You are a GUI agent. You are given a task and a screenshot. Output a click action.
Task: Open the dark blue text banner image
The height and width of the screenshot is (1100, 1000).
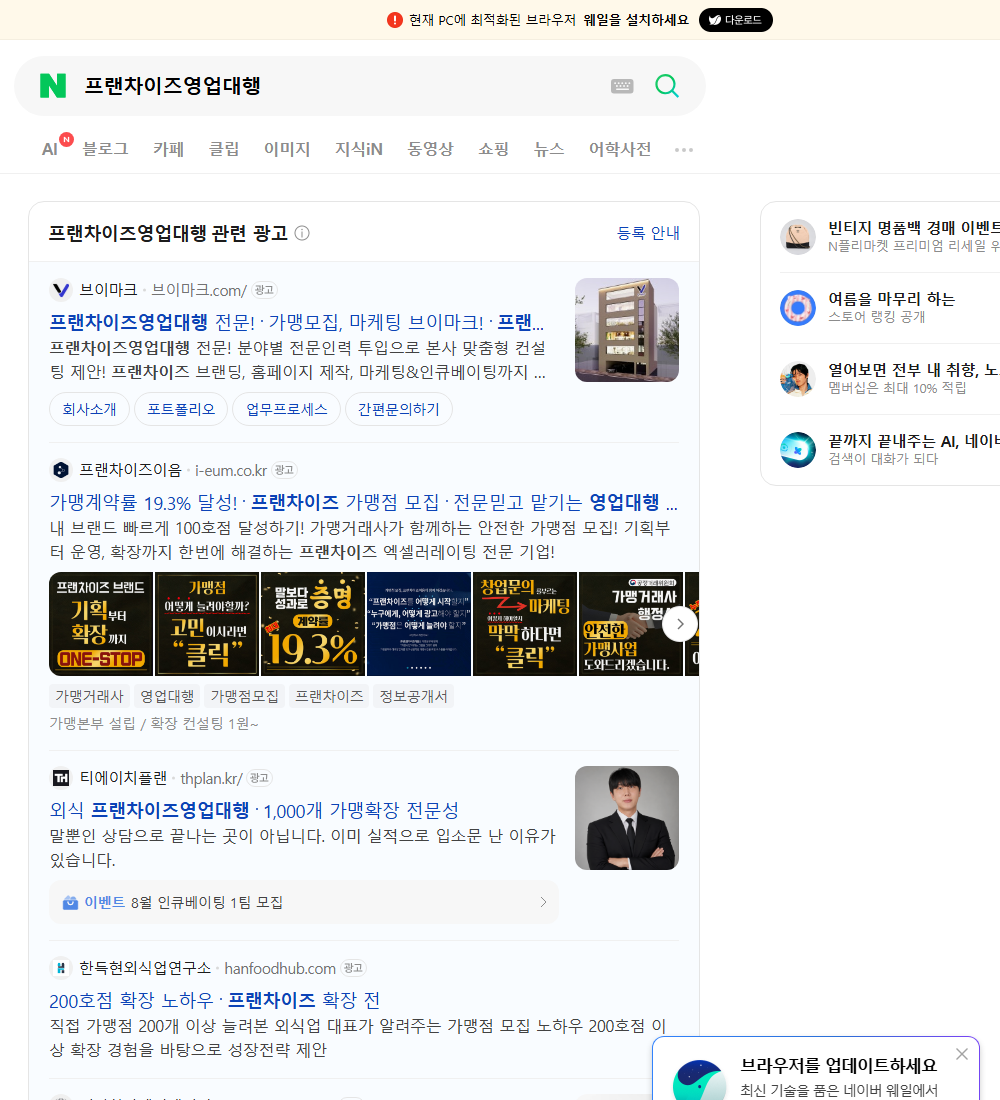click(419, 624)
